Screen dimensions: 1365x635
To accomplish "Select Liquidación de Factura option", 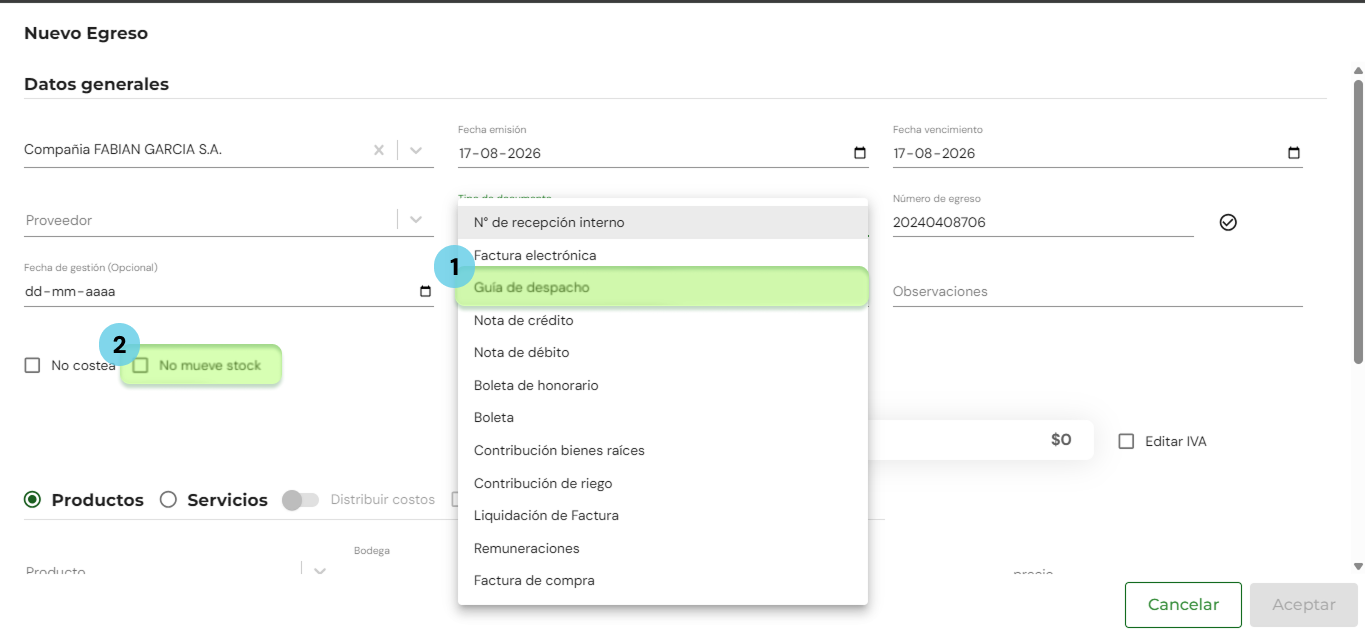I will (x=662, y=516).
